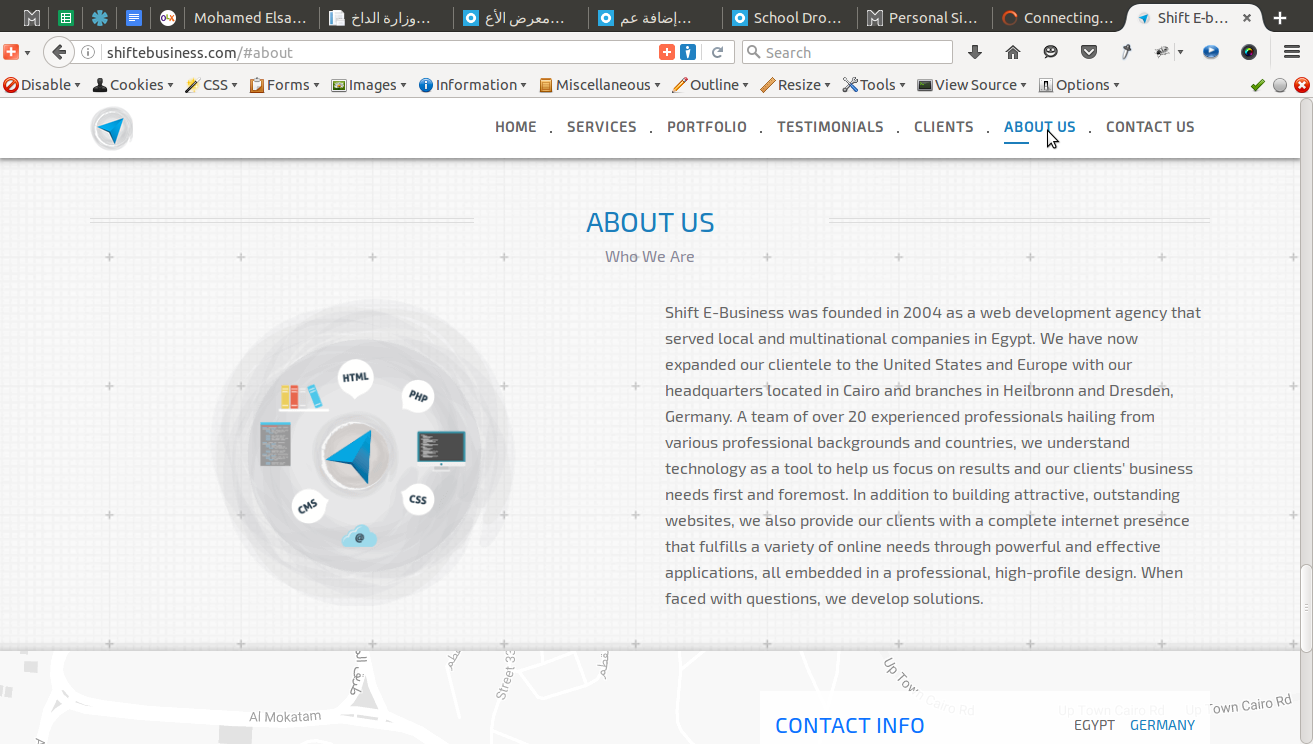Open the Downloads arrow button
This screenshot has height=744, width=1313.
coord(975,52)
